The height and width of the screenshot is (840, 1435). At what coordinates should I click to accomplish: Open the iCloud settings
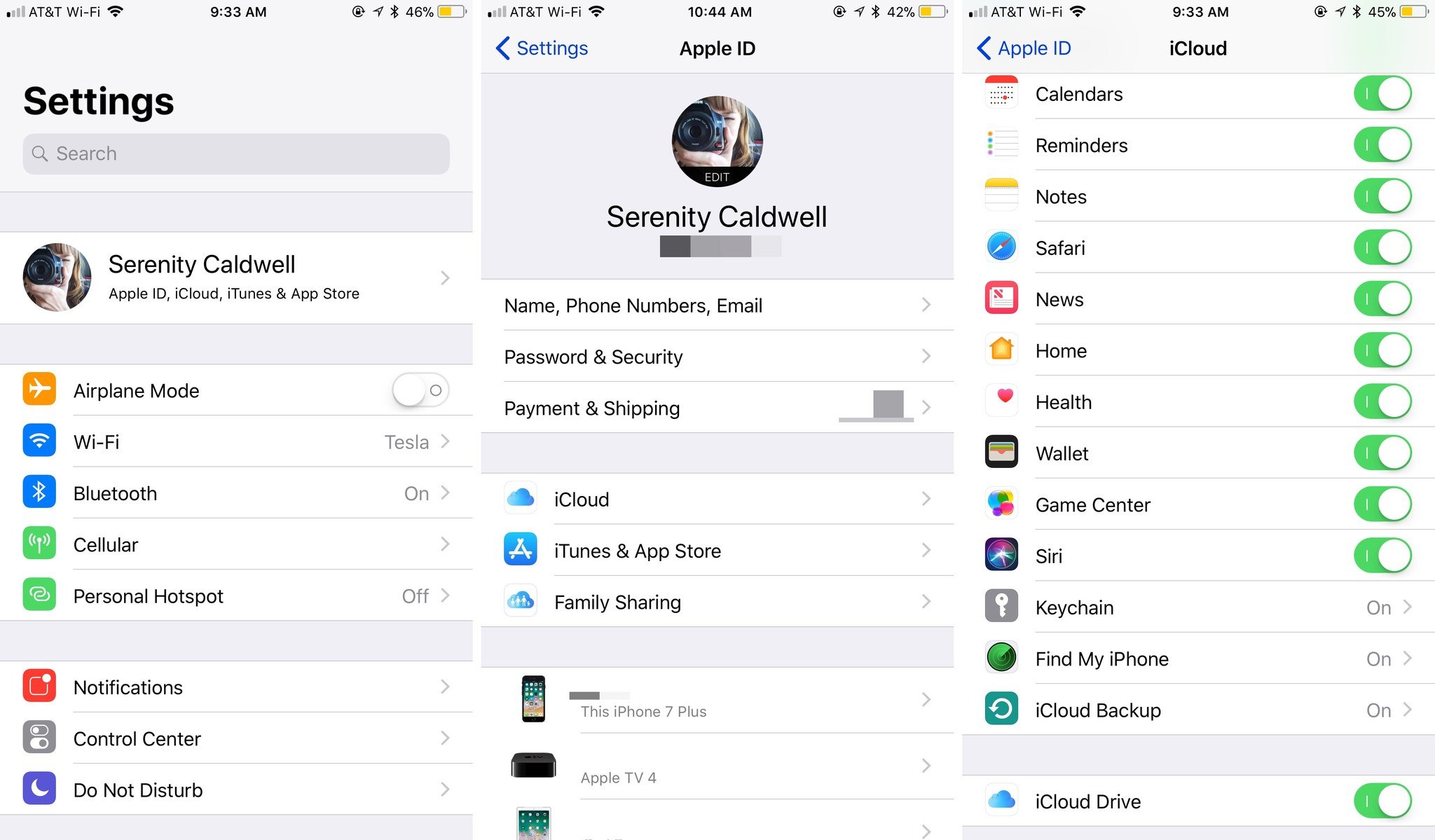(716, 497)
